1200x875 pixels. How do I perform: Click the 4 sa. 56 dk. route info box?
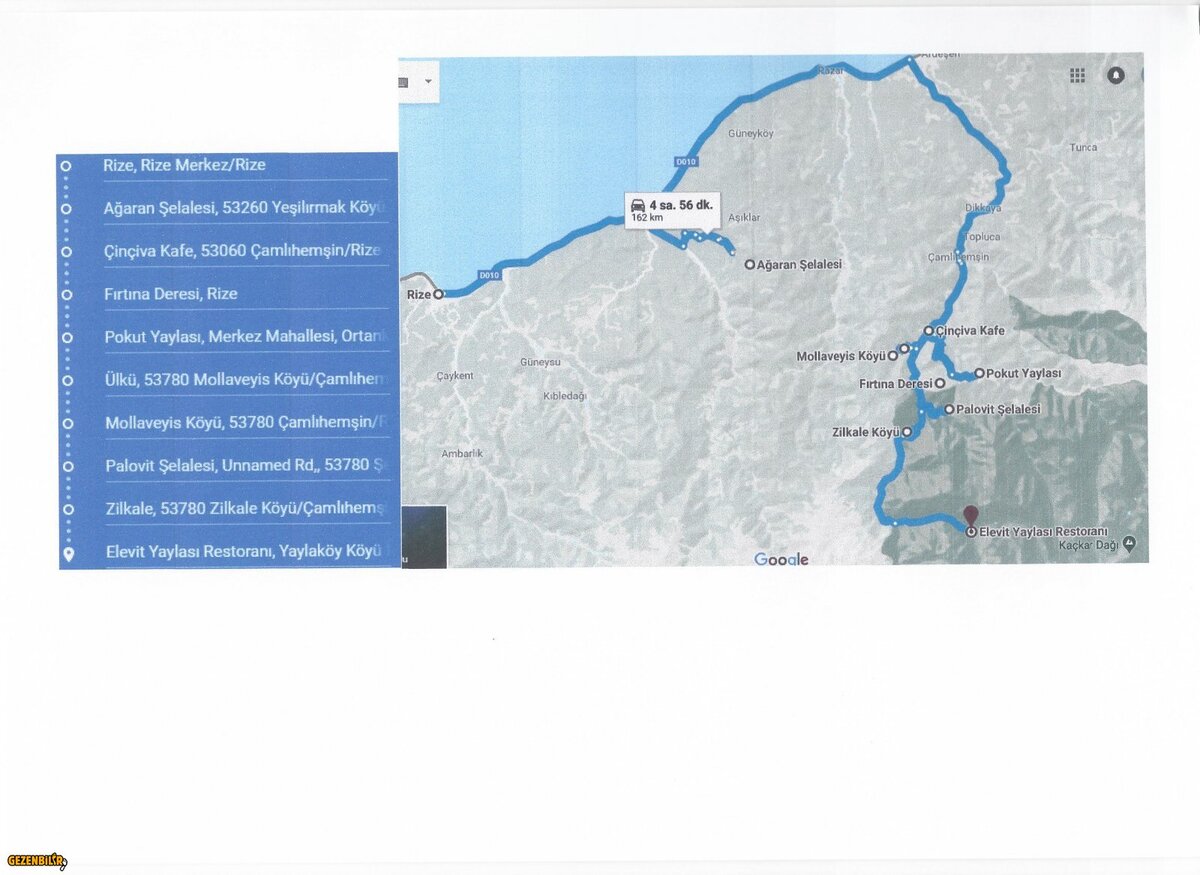[x=672, y=210]
